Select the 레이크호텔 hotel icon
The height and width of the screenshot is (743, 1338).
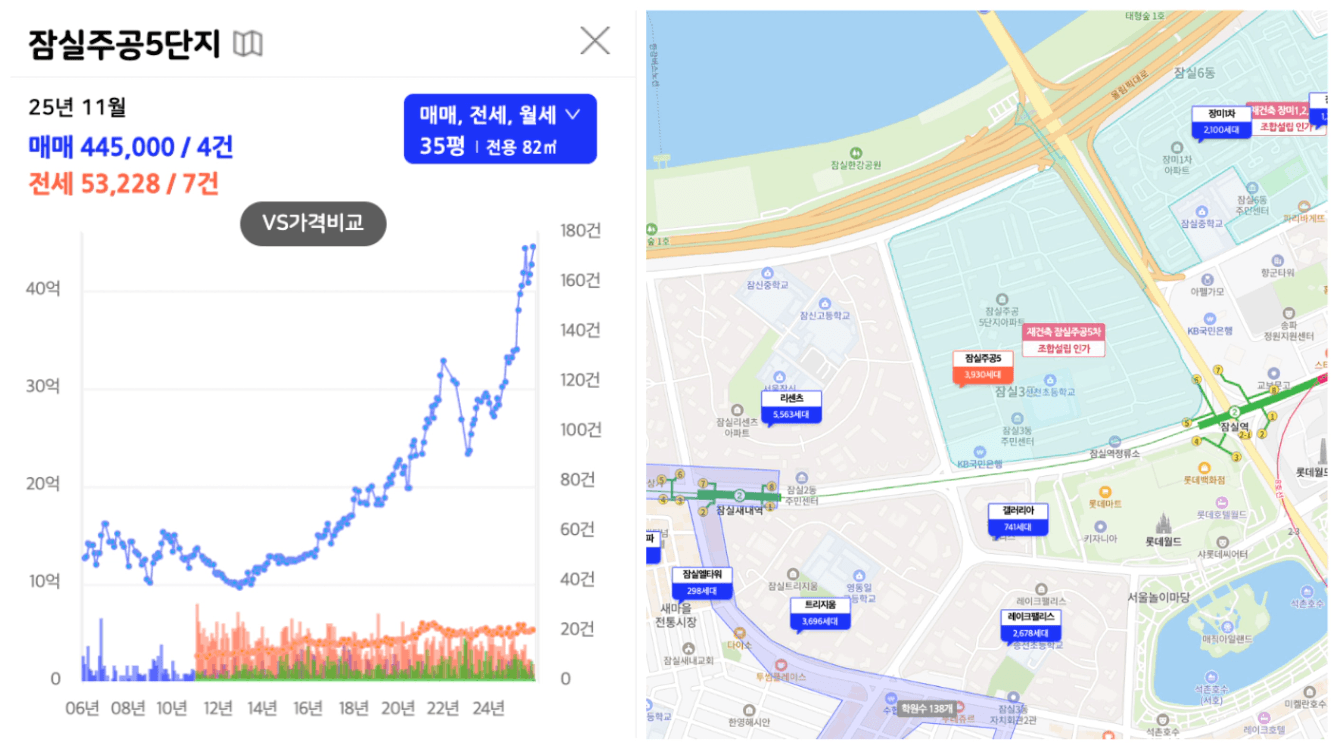tap(1266, 717)
